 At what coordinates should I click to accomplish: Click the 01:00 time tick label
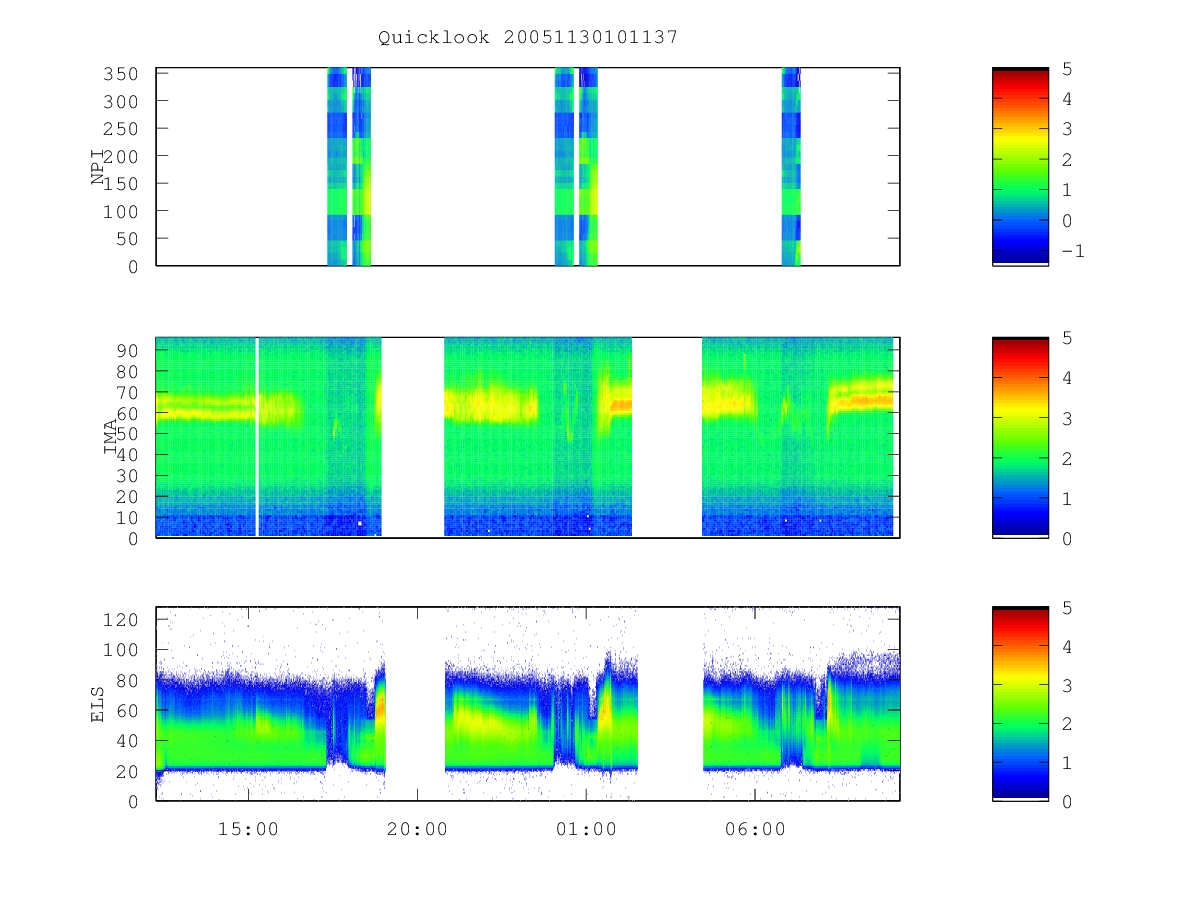pyautogui.click(x=586, y=829)
